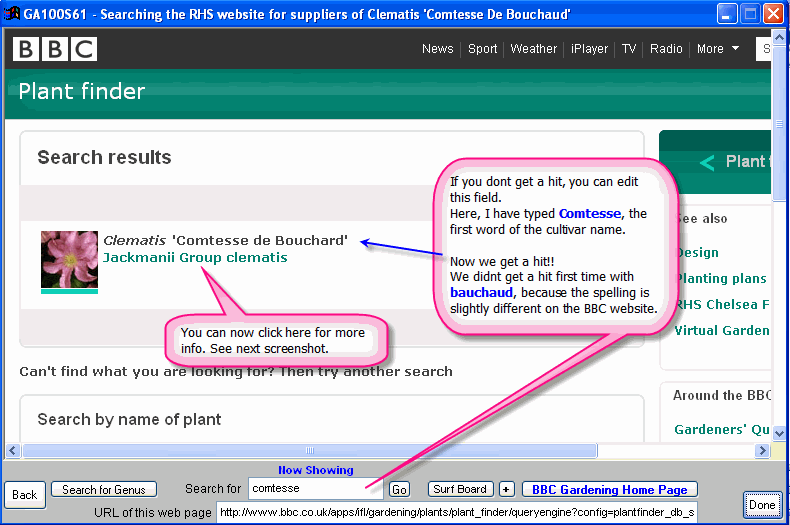Open the Weather link in BBC header
This screenshot has height=525, width=790.
coord(534,49)
